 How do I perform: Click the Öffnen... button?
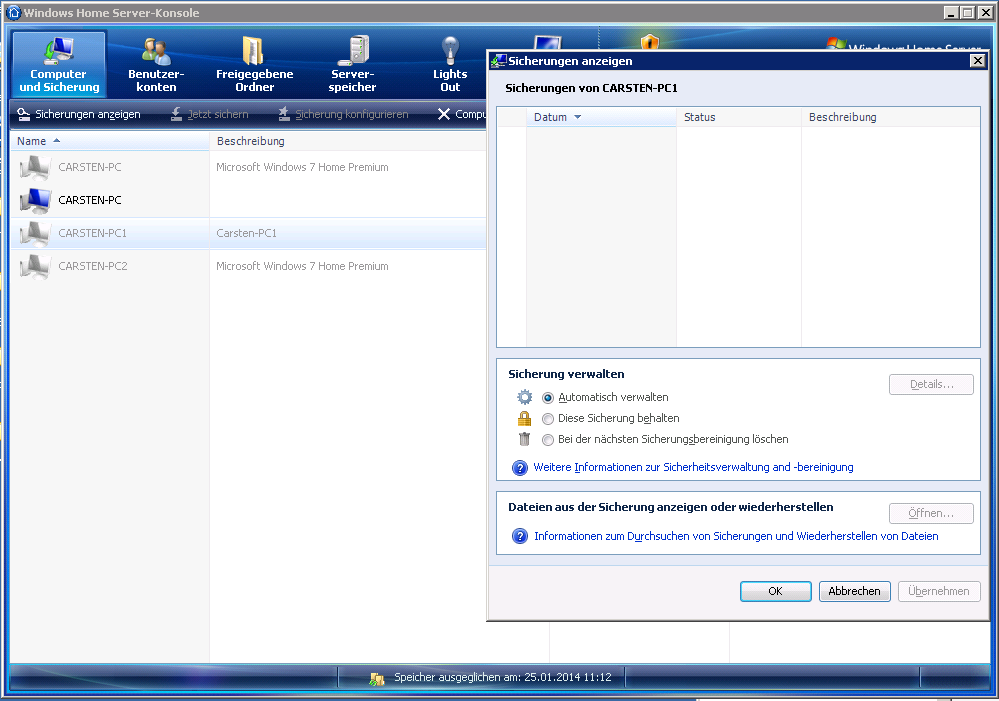(x=931, y=513)
